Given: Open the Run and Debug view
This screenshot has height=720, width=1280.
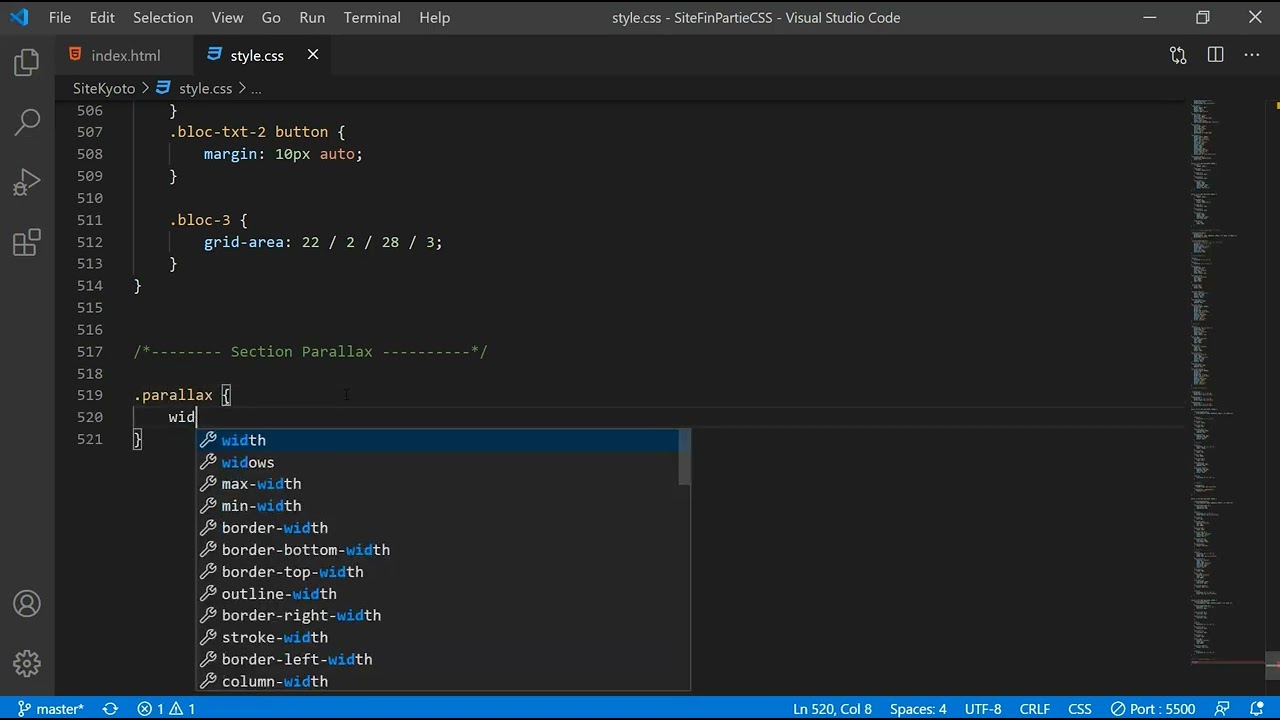Looking at the screenshot, I should point(27,182).
